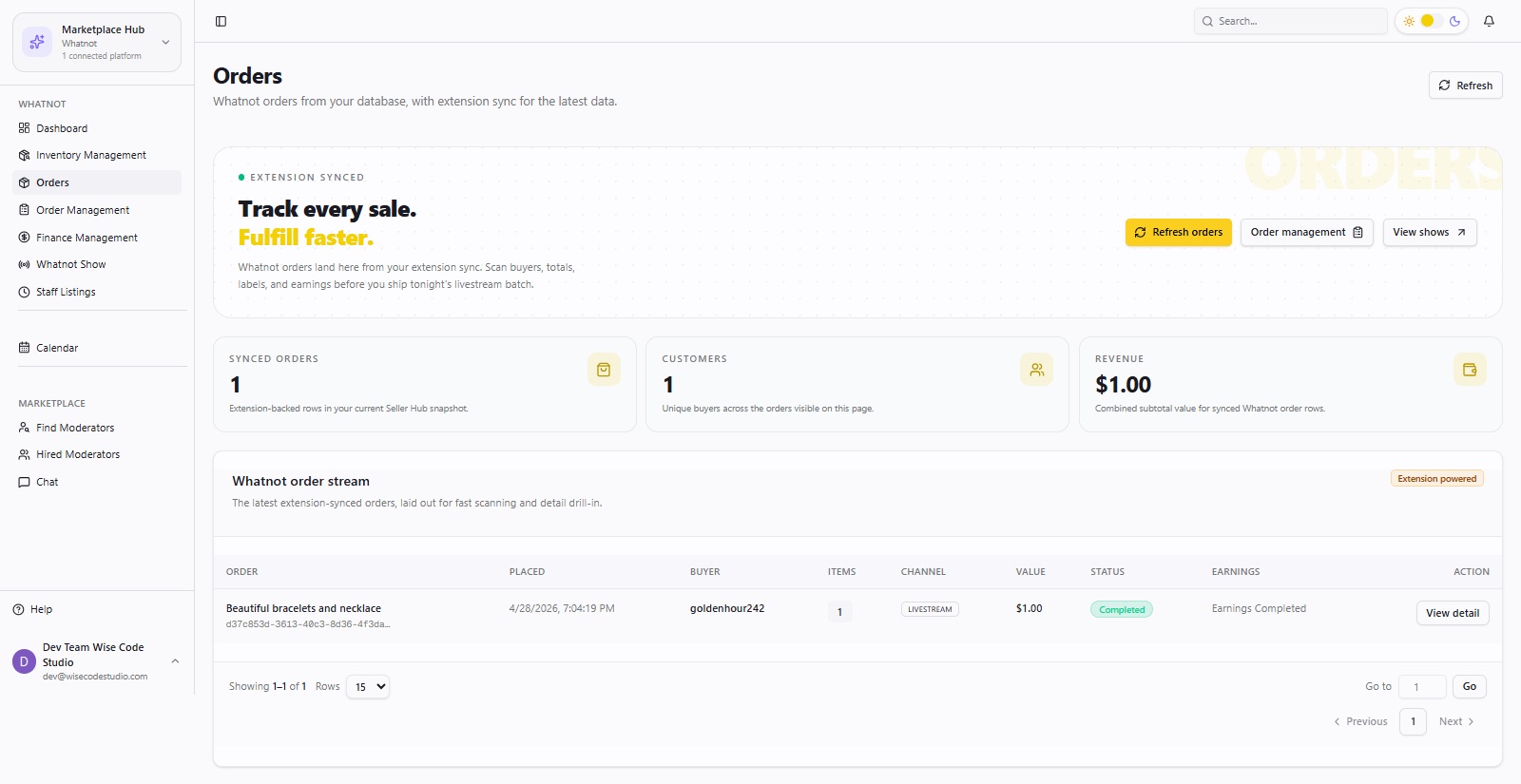Click the STATUS column header
1521x784 pixels.
point(1107,572)
